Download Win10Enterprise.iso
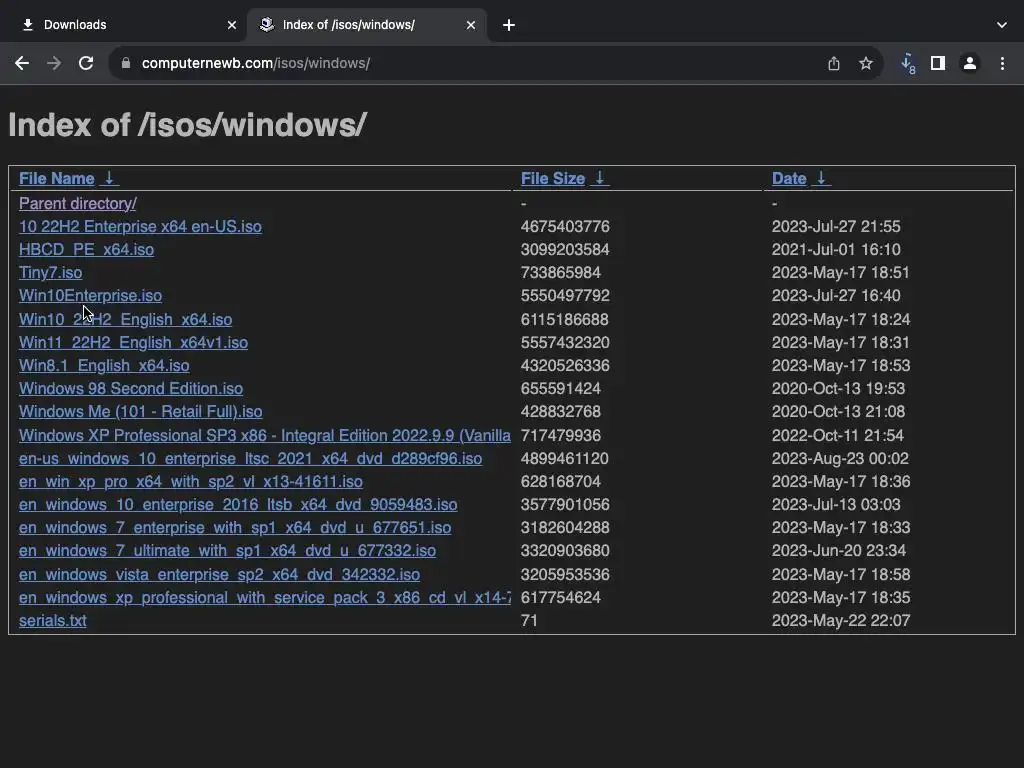 pyautogui.click(x=90, y=296)
